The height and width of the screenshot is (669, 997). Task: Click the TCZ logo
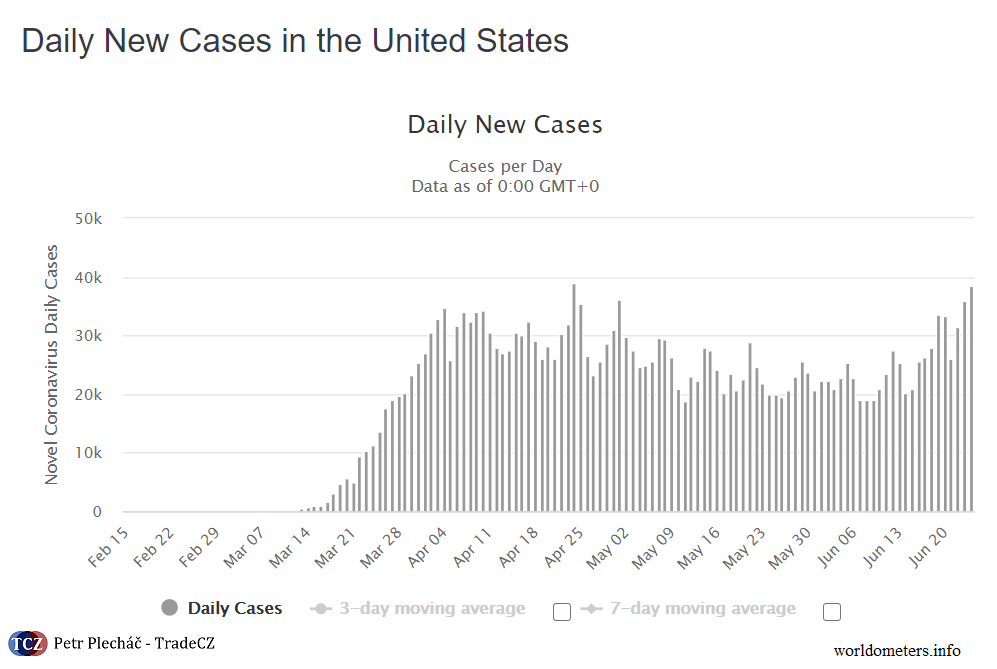[x=25, y=643]
